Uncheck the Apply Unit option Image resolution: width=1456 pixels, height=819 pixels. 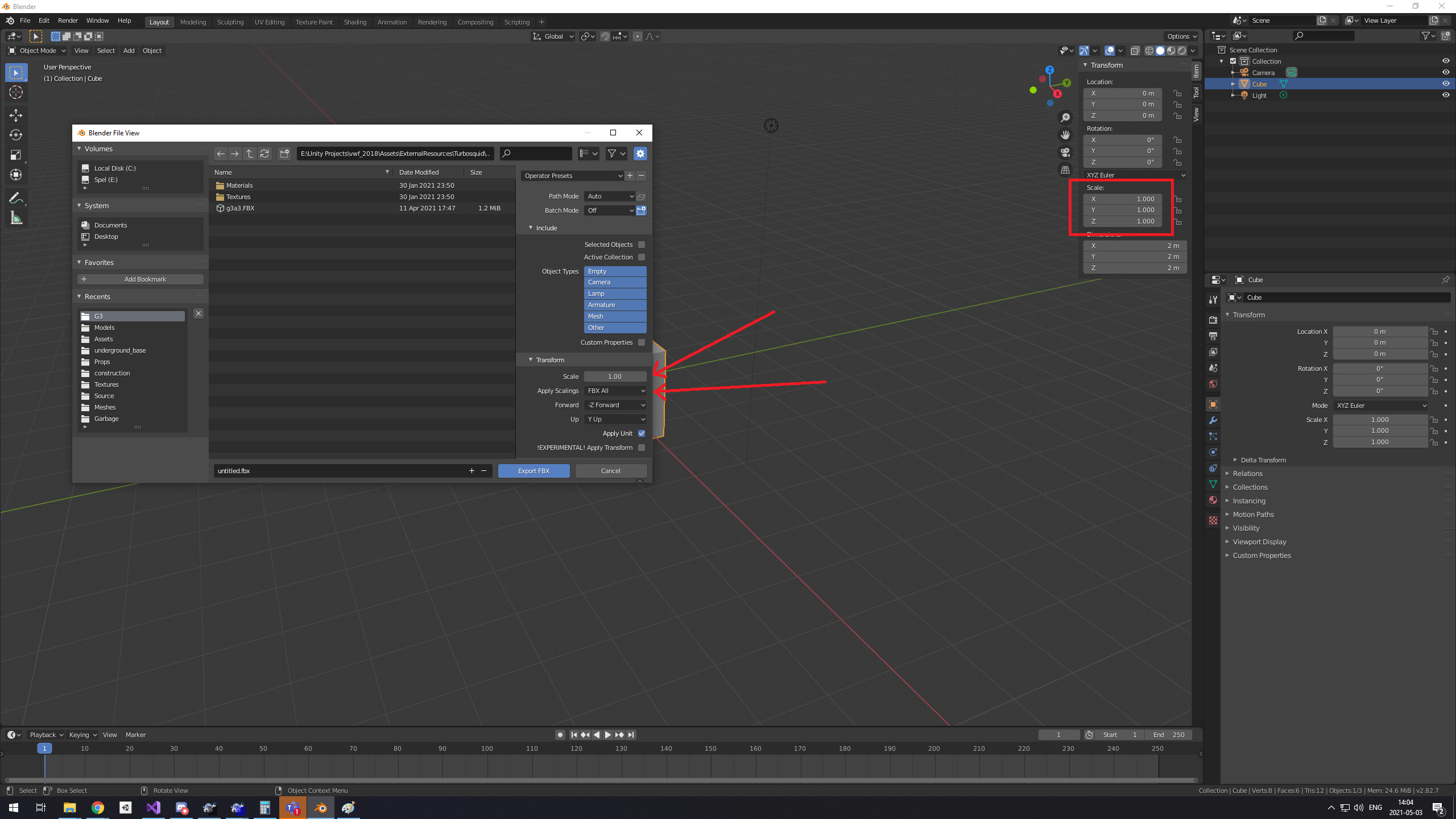click(641, 433)
